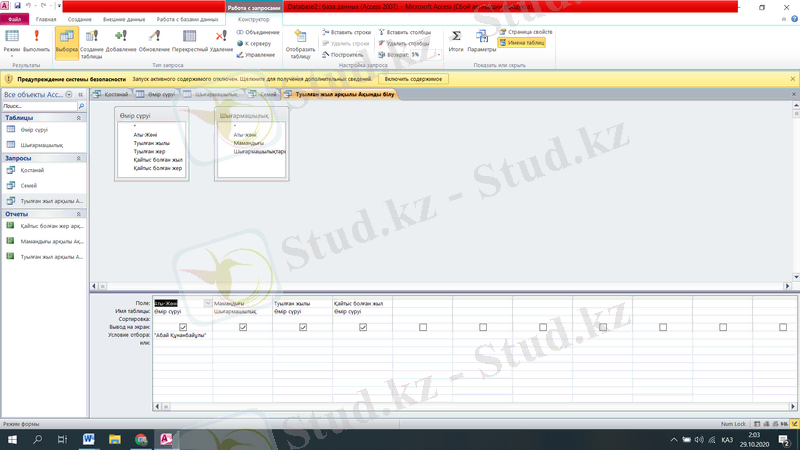Choose Создание таблицы query type
800x450 pixels.
pos(92,44)
